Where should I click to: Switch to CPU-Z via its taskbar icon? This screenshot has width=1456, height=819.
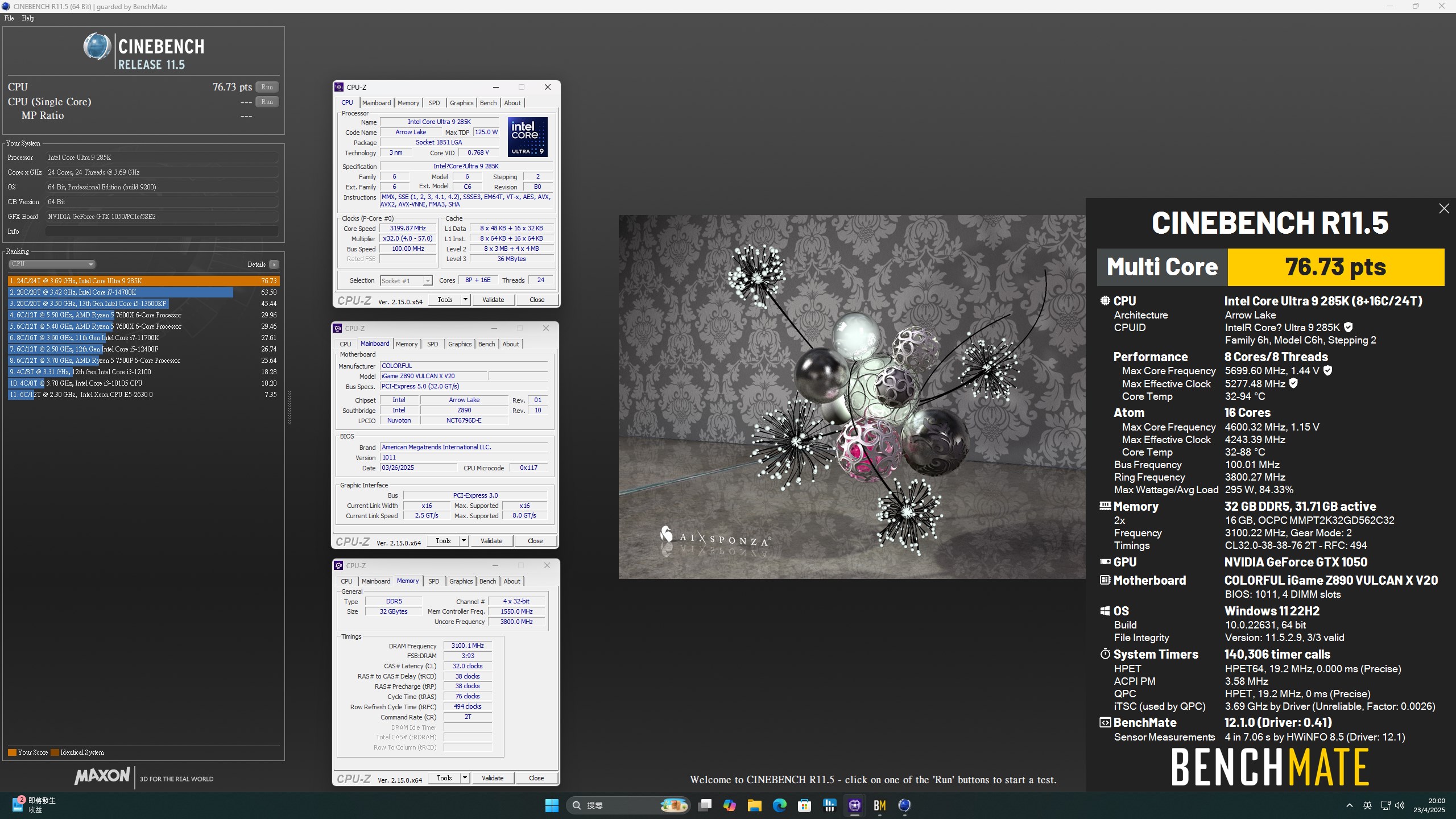(855, 805)
